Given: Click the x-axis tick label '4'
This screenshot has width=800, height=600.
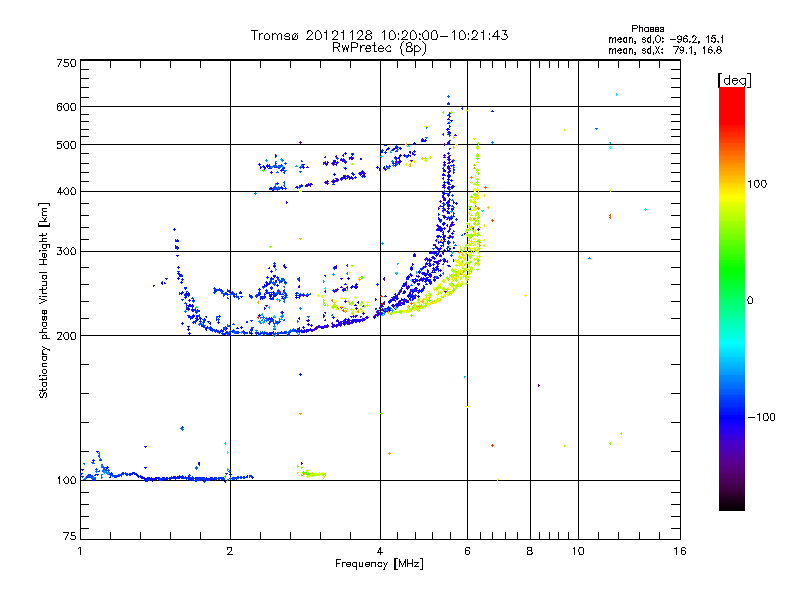Looking at the screenshot, I should pyautogui.click(x=380, y=551).
